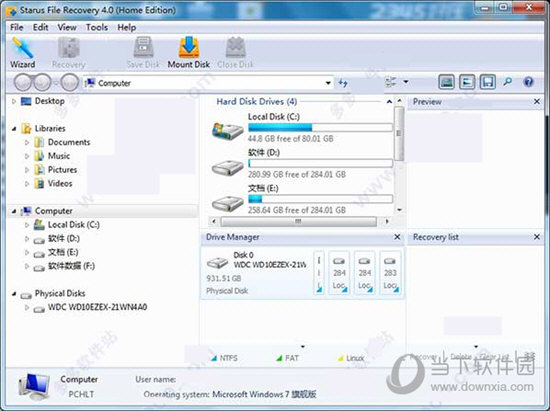Image resolution: width=550 pixels, height=411 pixels.
Task: Launch the Wizard tool
Action: click(22, 53)
